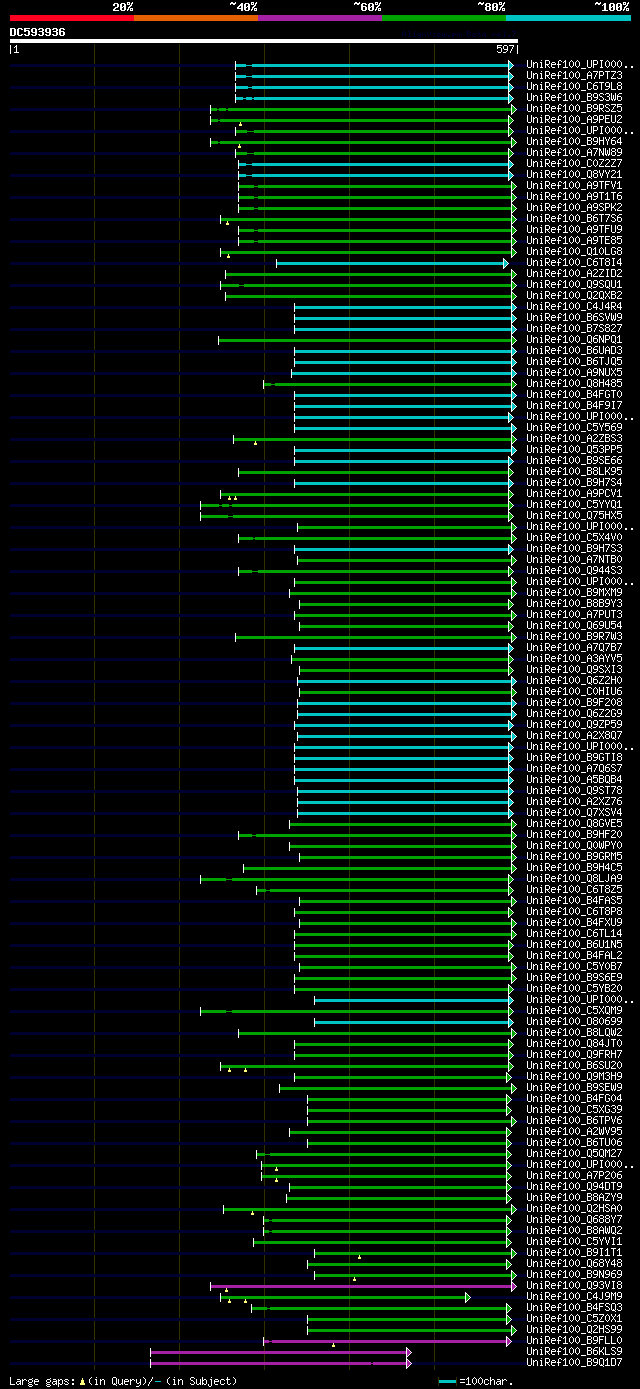Open hit UniRef100_A7PTZ3
640x1389 pixels.
click(x=575, y=75)
